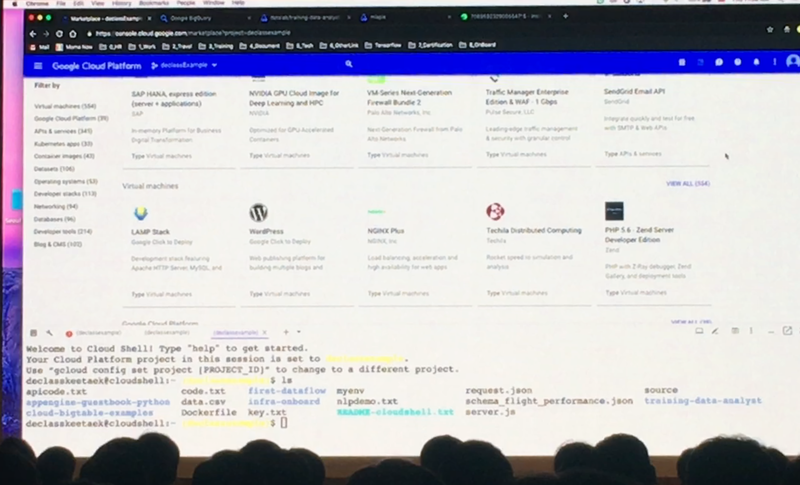This screenshot has width=800, height=485.
Task: Click the Techila Distributed Computing logo
Action: click(495, 211)
